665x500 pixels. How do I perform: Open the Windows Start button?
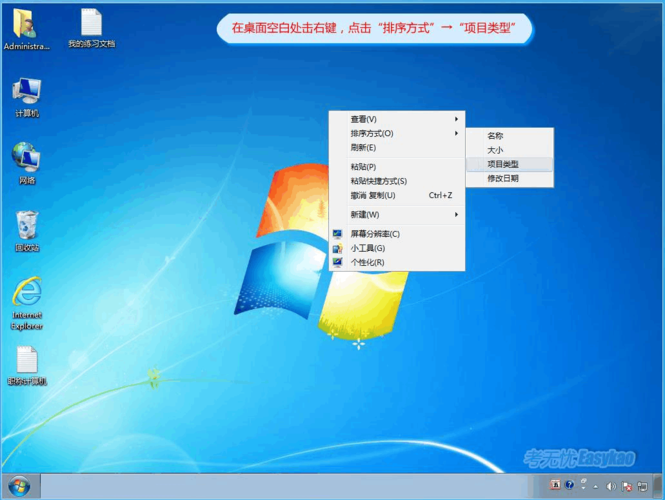20,486
